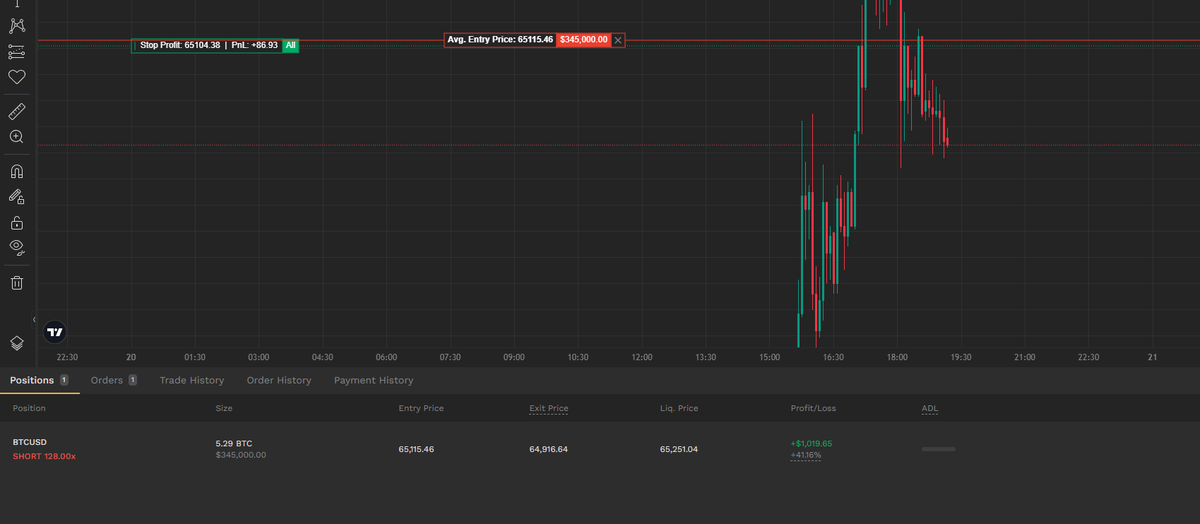Click the 5.29 BTC size value
Screen dimensions: 1200x524
pyautogui.click(x=234, y=442)
